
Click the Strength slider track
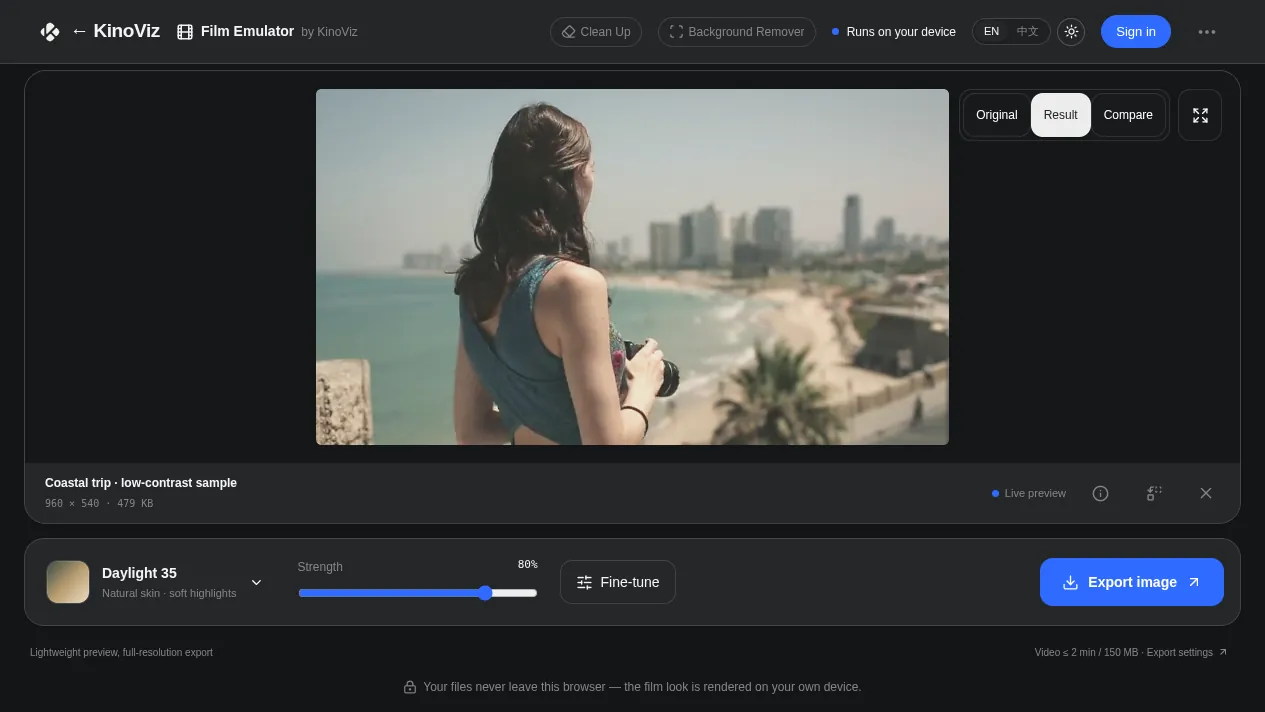pyautogui.click(x=418, y=593)
